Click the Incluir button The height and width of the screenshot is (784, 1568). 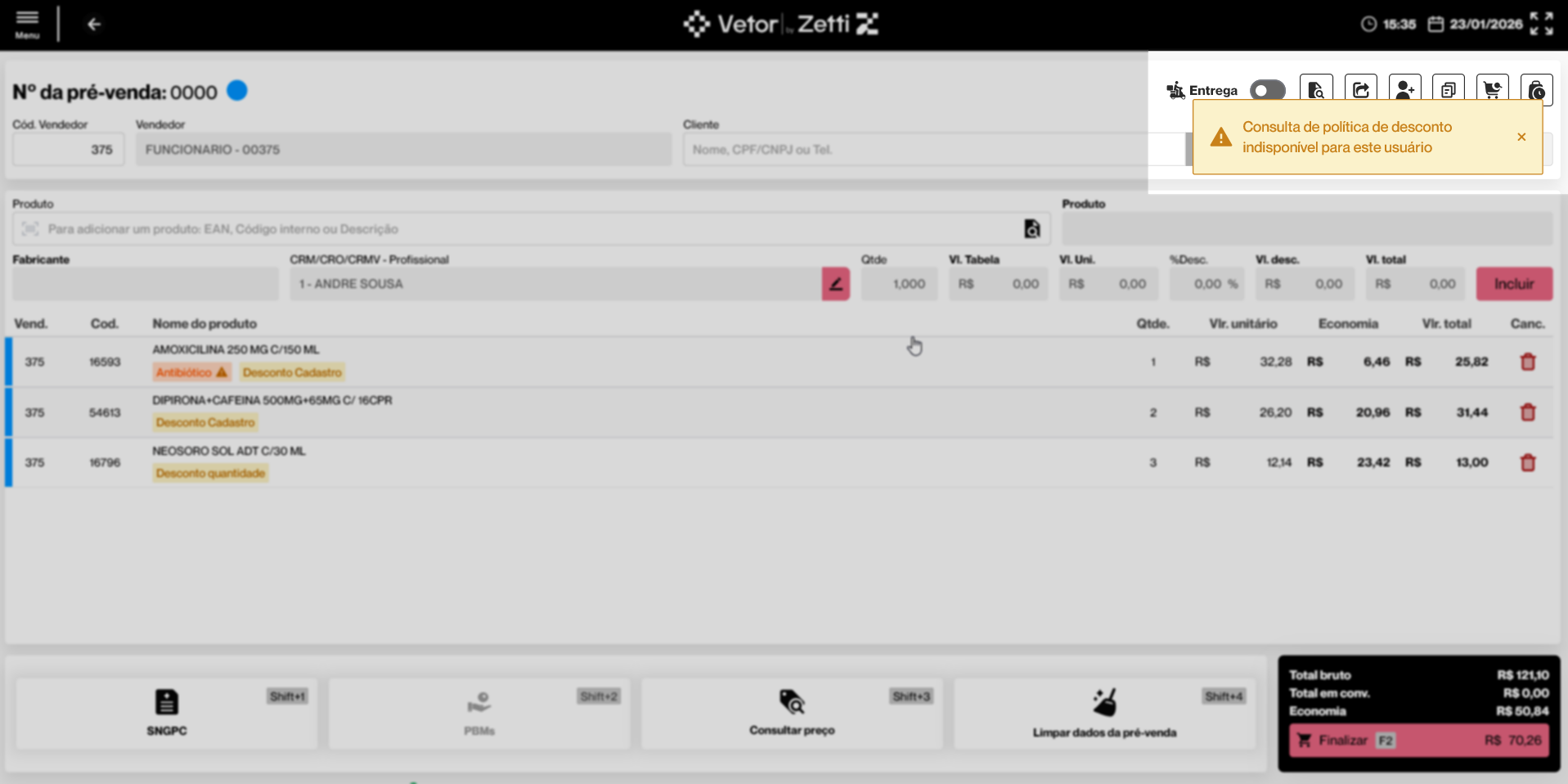[x=1514, y=284]
